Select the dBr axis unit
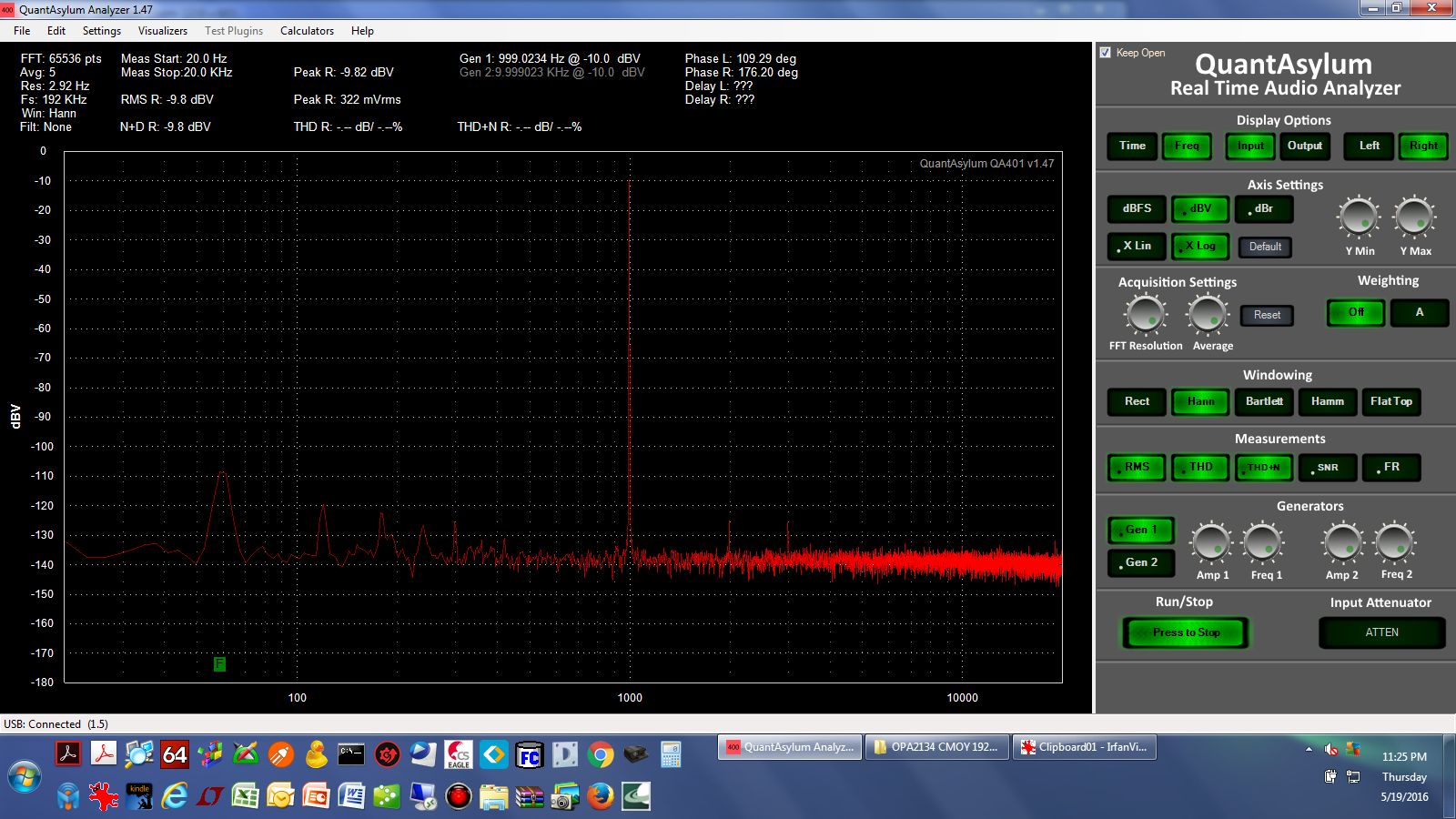Screen dimensions: 1456x819 click(1264, 208)
